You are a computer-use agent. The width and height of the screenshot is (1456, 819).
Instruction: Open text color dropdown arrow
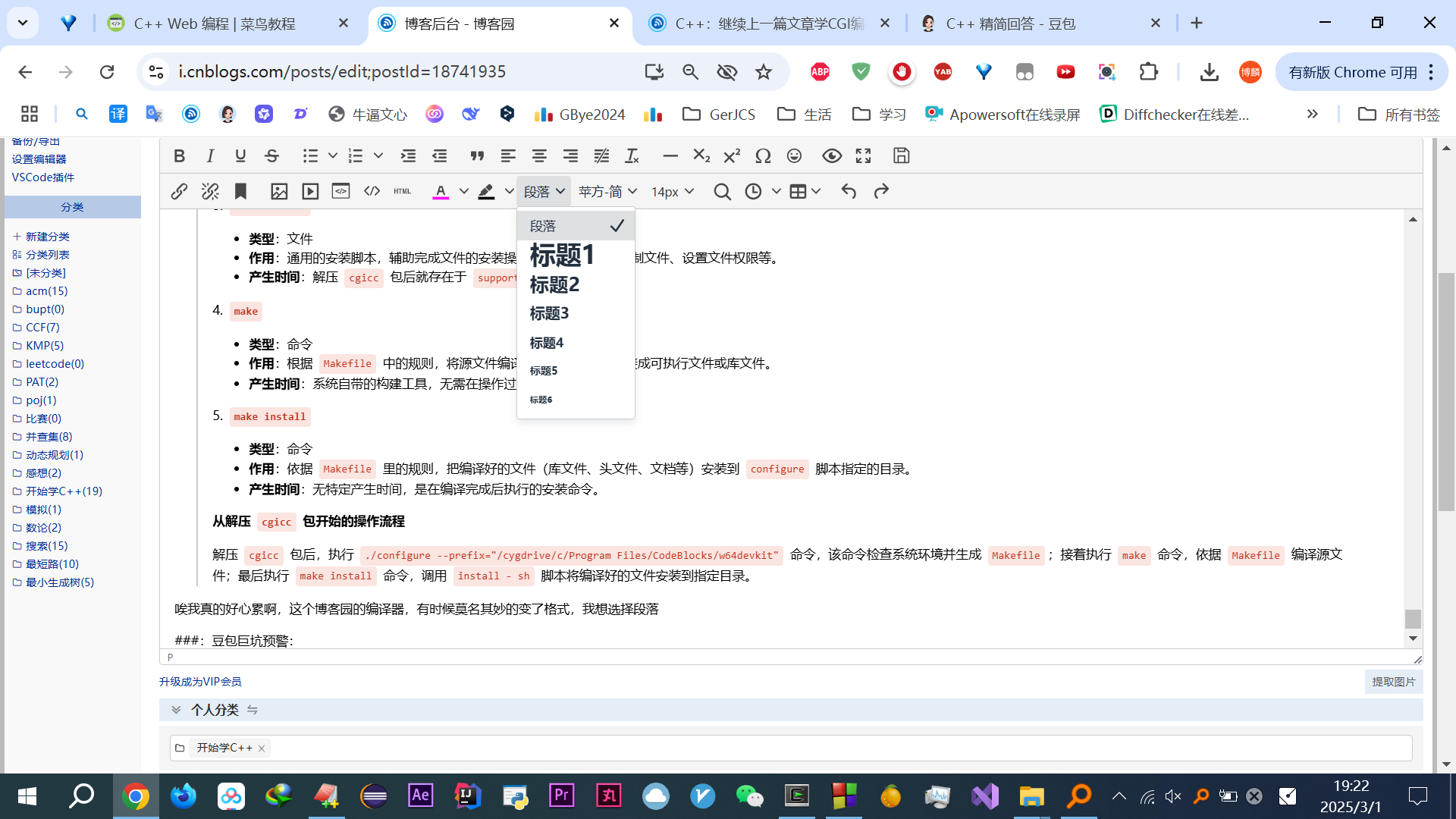(x=463, y=192)
